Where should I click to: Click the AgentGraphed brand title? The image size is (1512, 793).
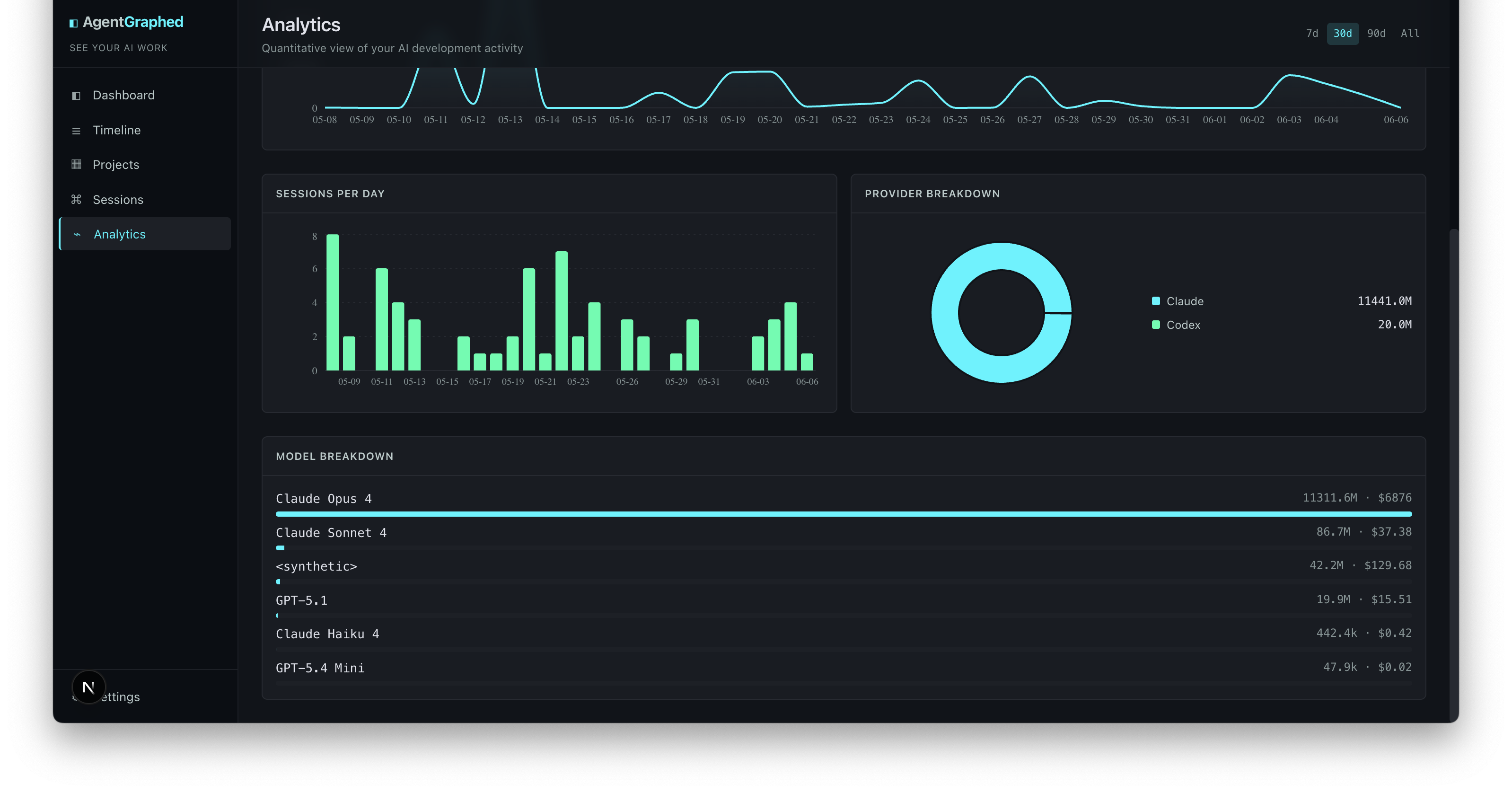pyautogui.click(x=133, y=22)
